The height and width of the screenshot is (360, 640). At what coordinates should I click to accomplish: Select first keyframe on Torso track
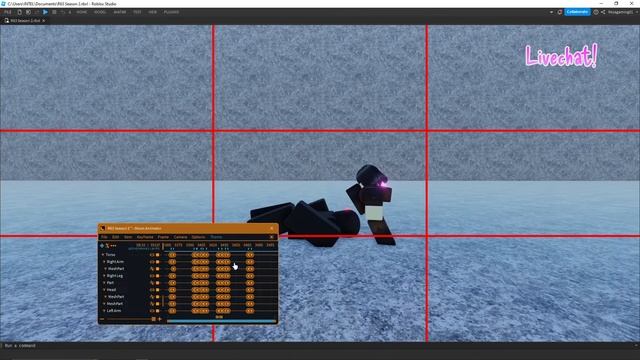click(172, 255)
